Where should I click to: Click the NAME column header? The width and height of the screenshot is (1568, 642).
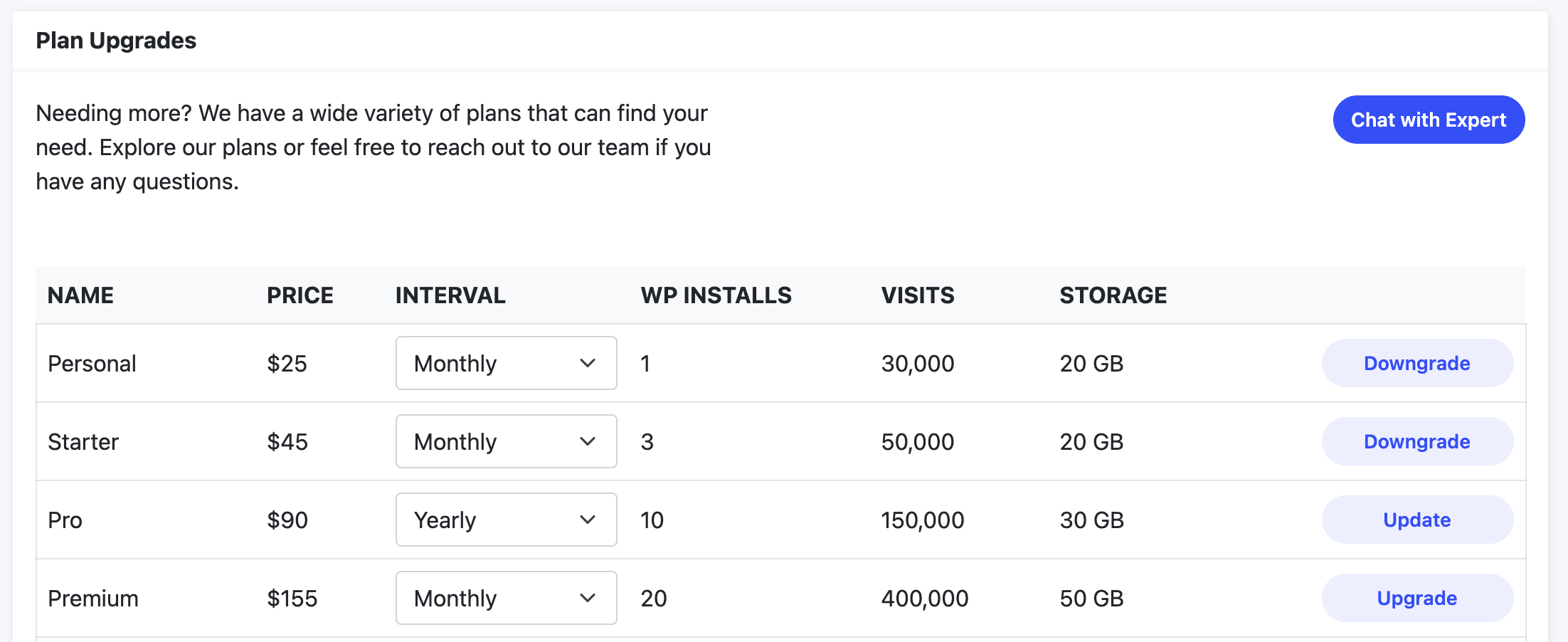(80, 295)
